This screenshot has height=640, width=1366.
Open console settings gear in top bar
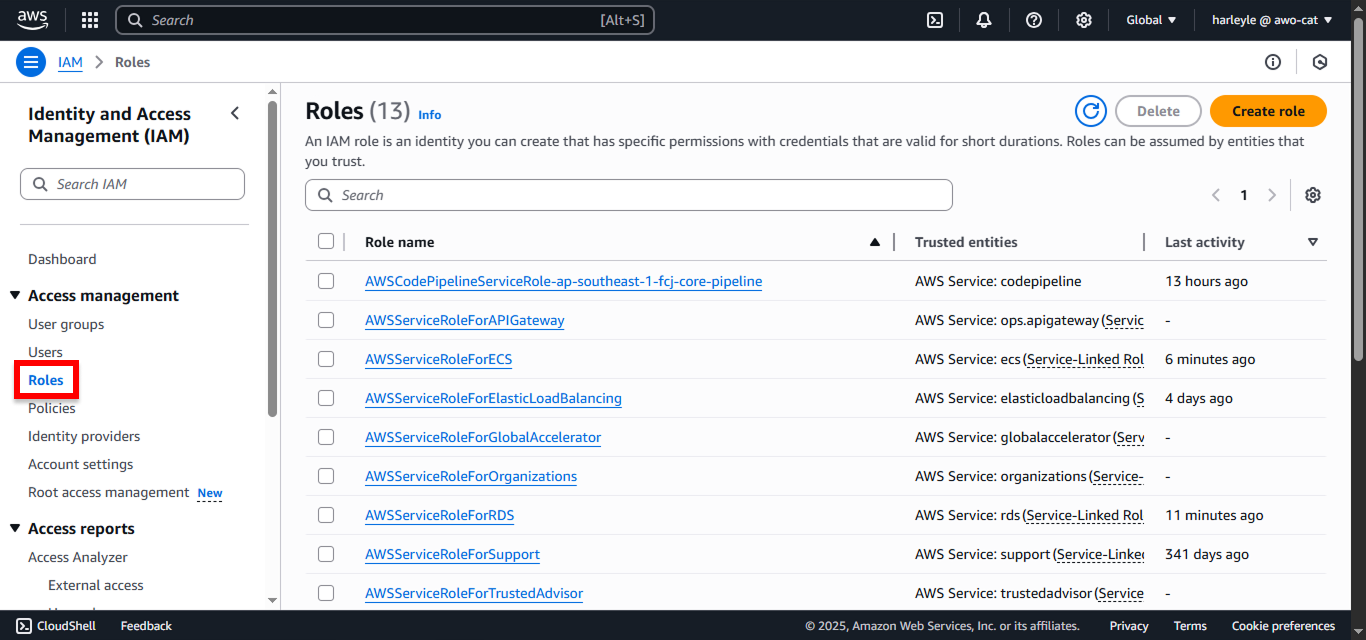coord(1084,20)
